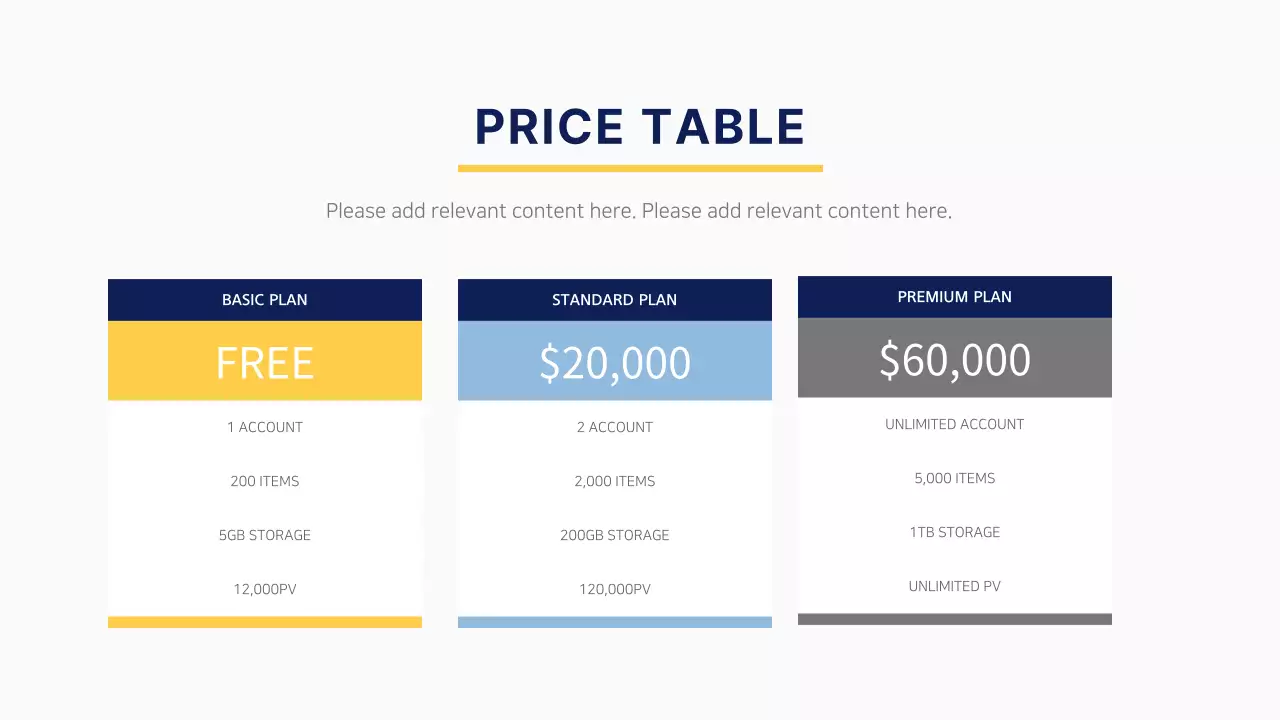Click the PREMIUM PLAN header
The image size is (1280, 720).
[955, 297]
